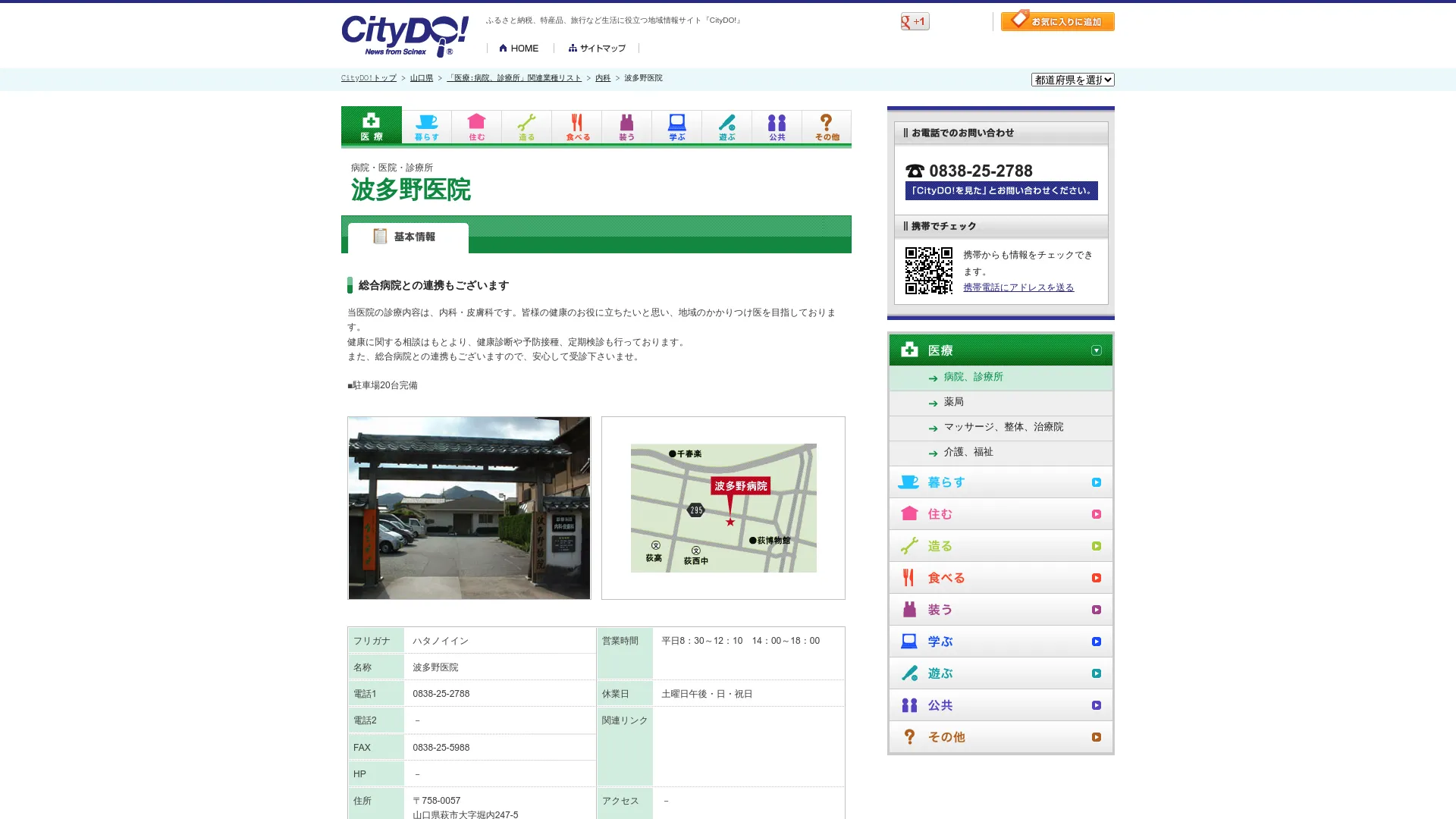This screenshot has width=1456, height=819.
Task: Click the 医療 sidebar cross icon
Action: click(x=909, y=350)
